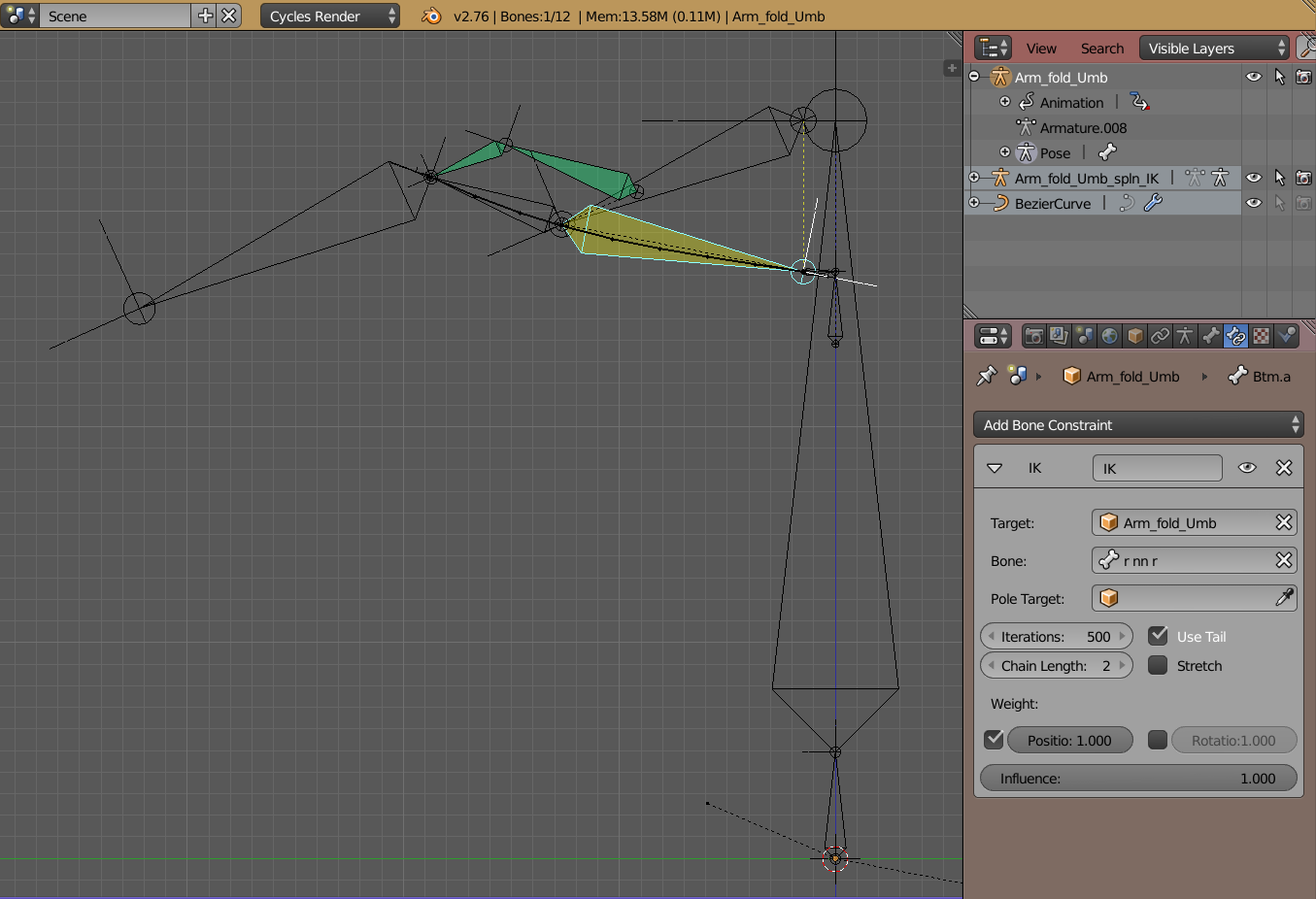Enable the Stretch checkbox
This screenshot has height=899, width=1316.
click(1158, 665)
